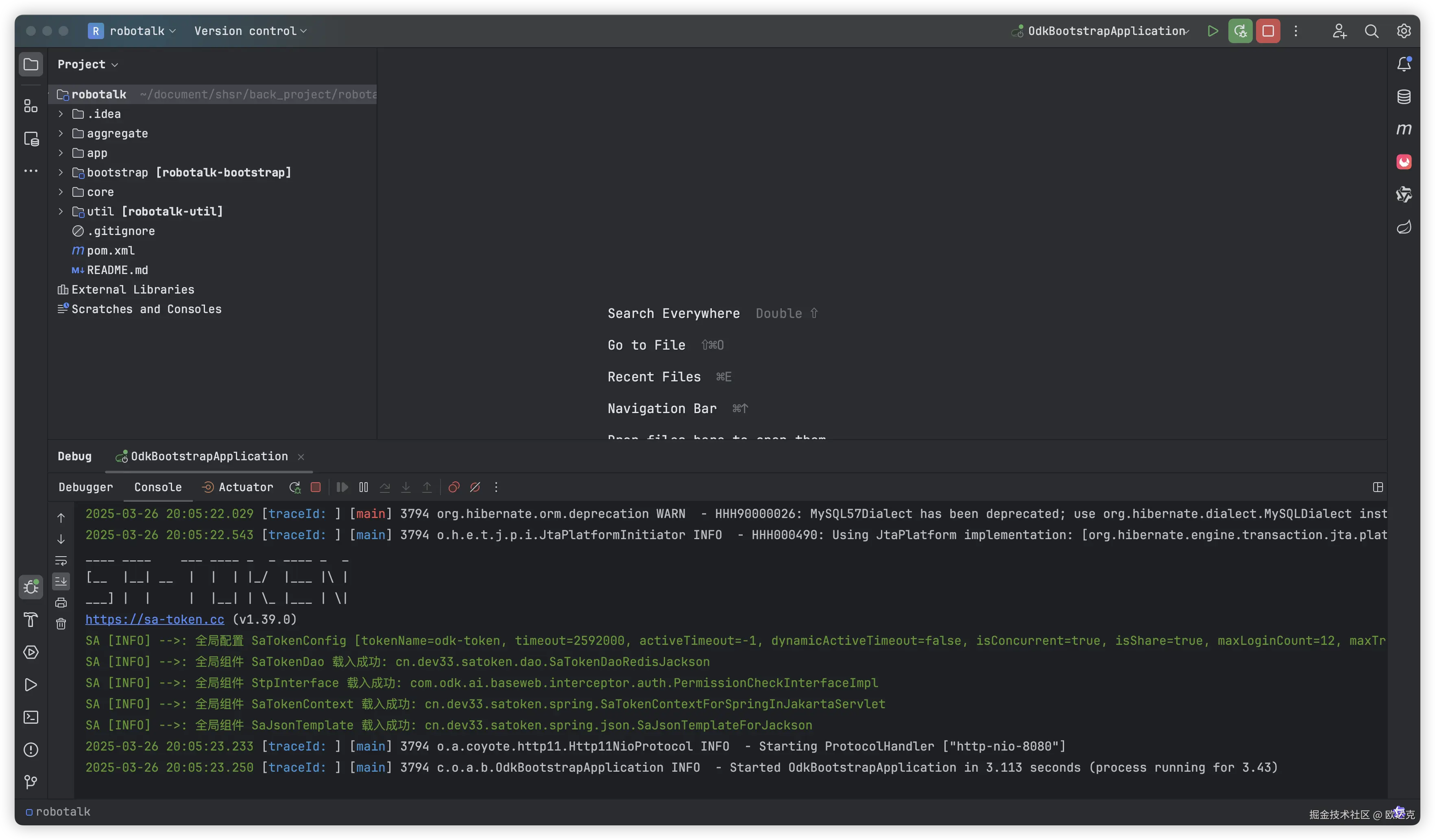The height and width of the screenshot is (840, 1435).
Task: Open Notifications bell icon
Action: (x=1404, y=64)
